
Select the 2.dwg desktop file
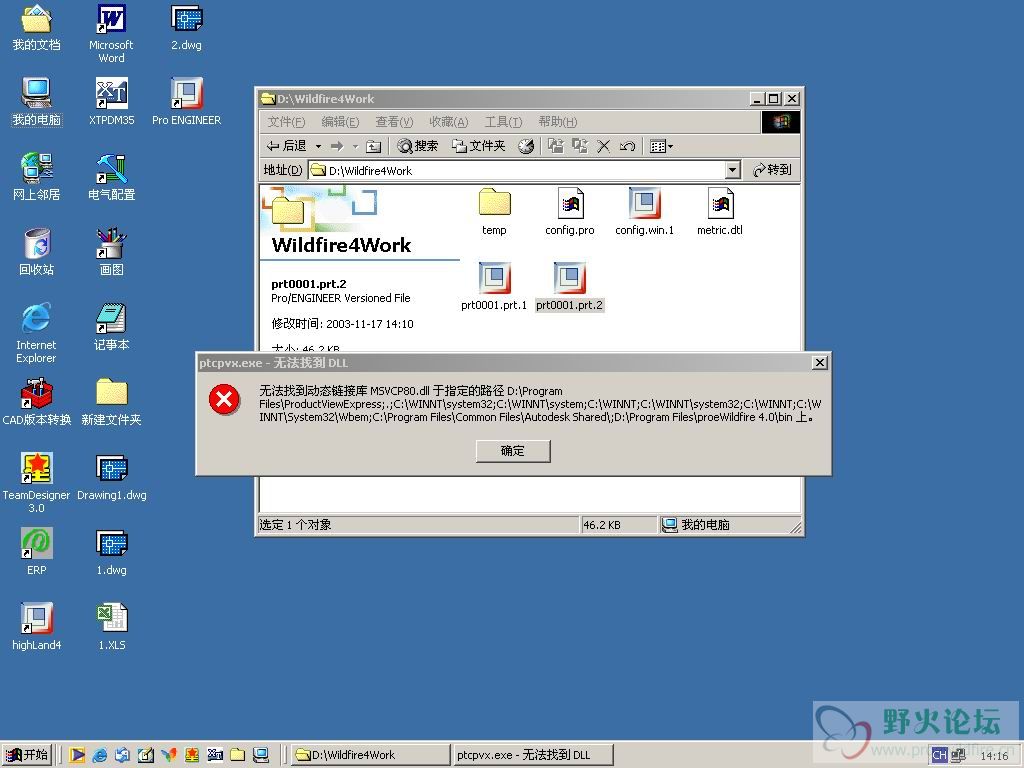187,27
